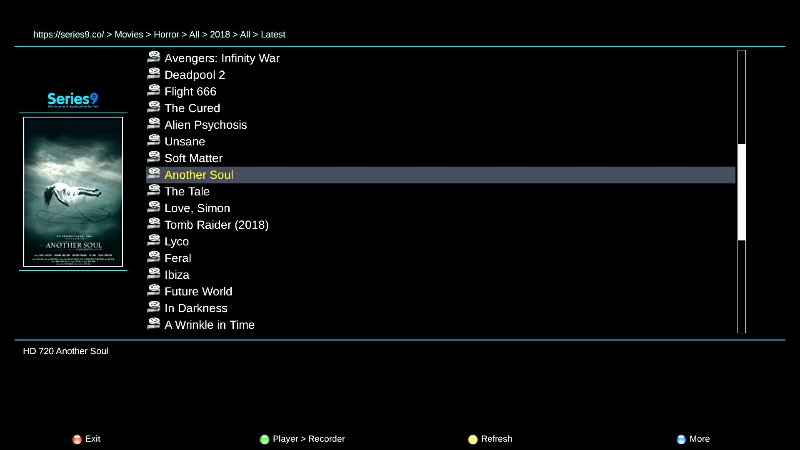Click the More label
Image resolution: width=800 pixels, height=450 pixels.
coord(699,439)
